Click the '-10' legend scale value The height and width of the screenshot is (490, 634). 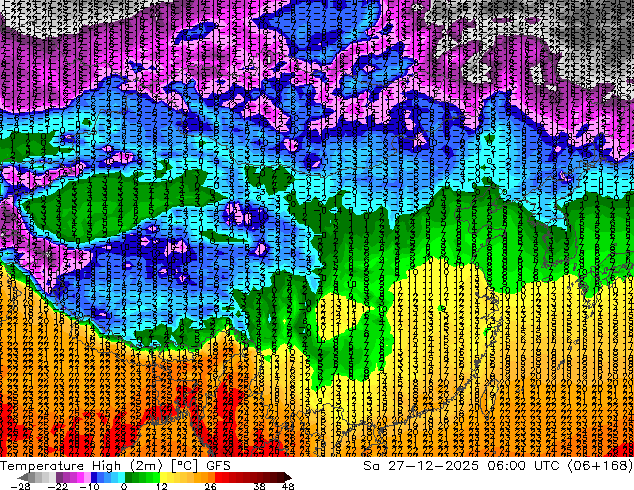click(89, 486)
